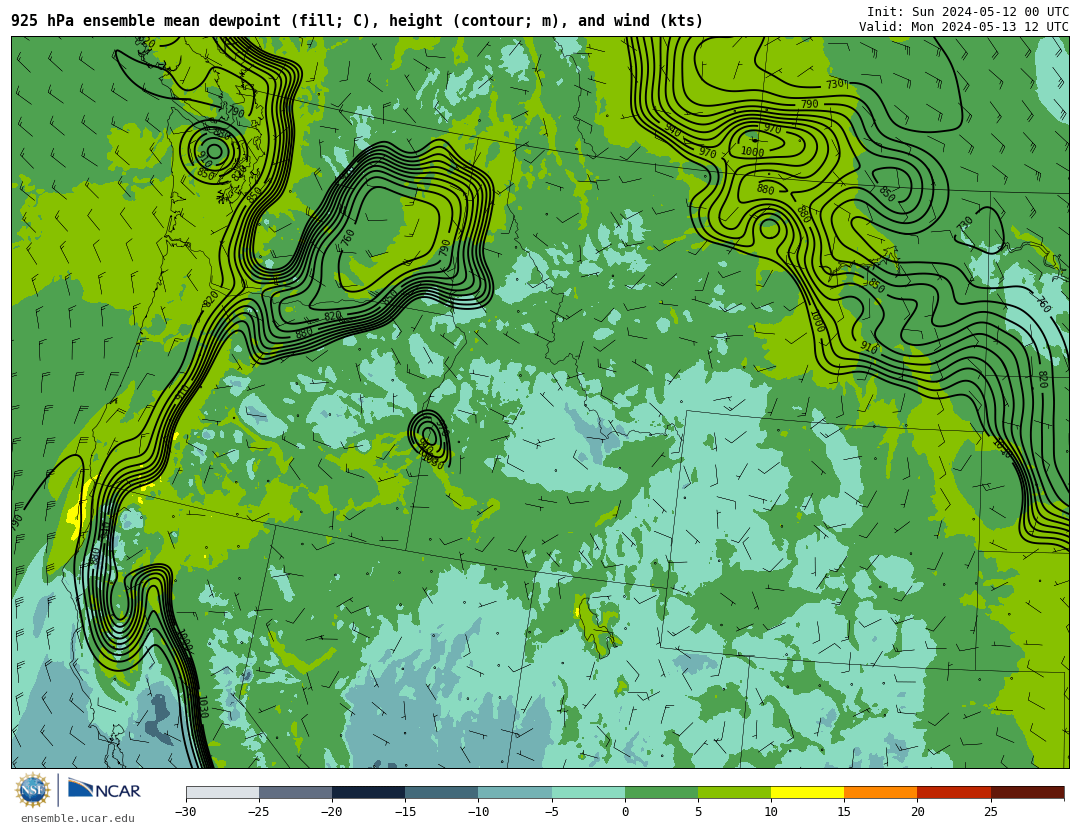This screenshot has width=1080, height=831.
Task: Click the 20 colorbar tick label
Action: click(x=917, y=812)
